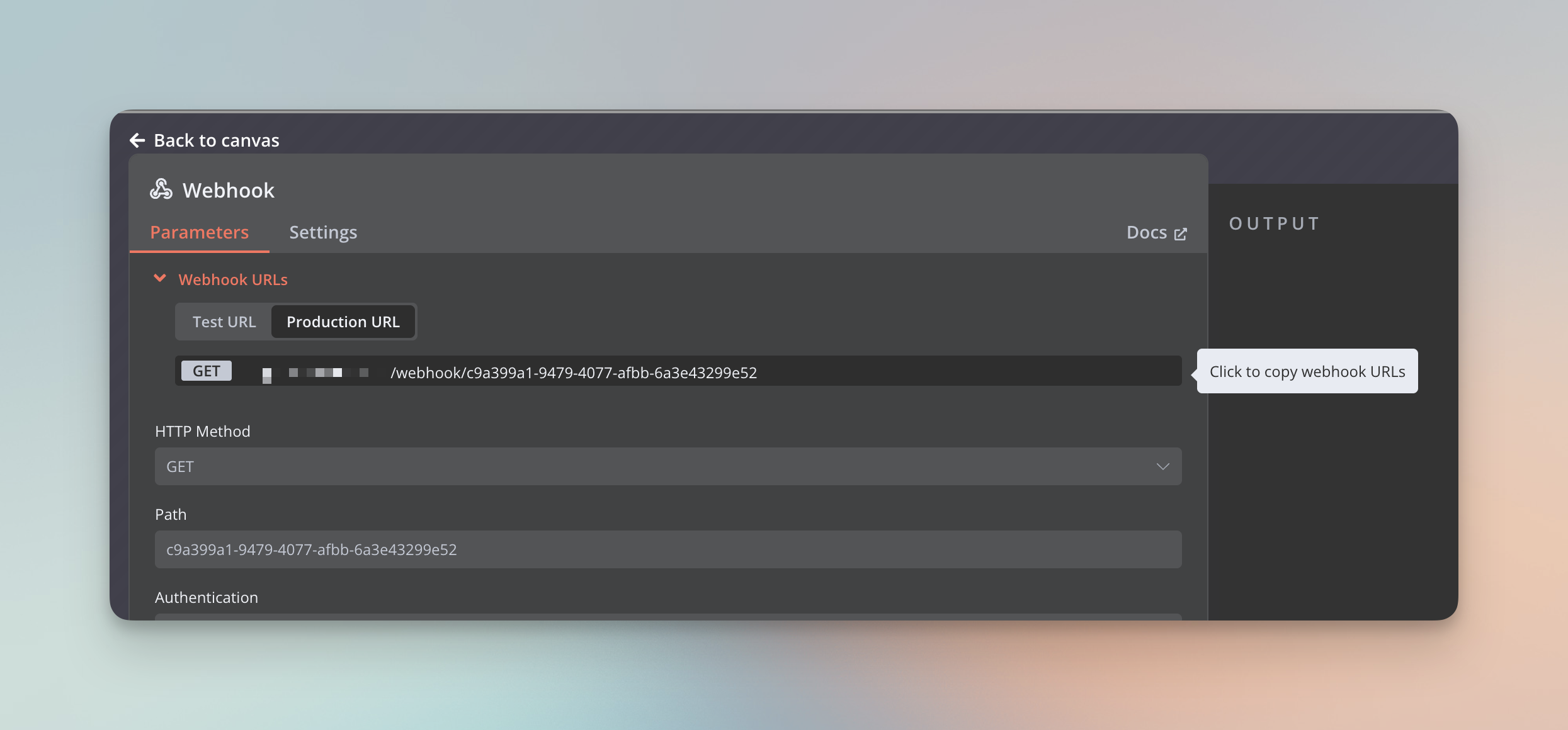The width and height of the screenshot is (1568, 730).
Task: Switch to the Parameters tab
Action: point(200,232)
